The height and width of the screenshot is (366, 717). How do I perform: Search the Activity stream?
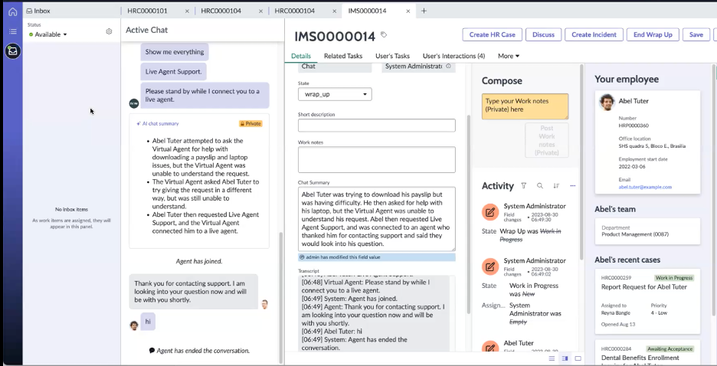point(540,186)
